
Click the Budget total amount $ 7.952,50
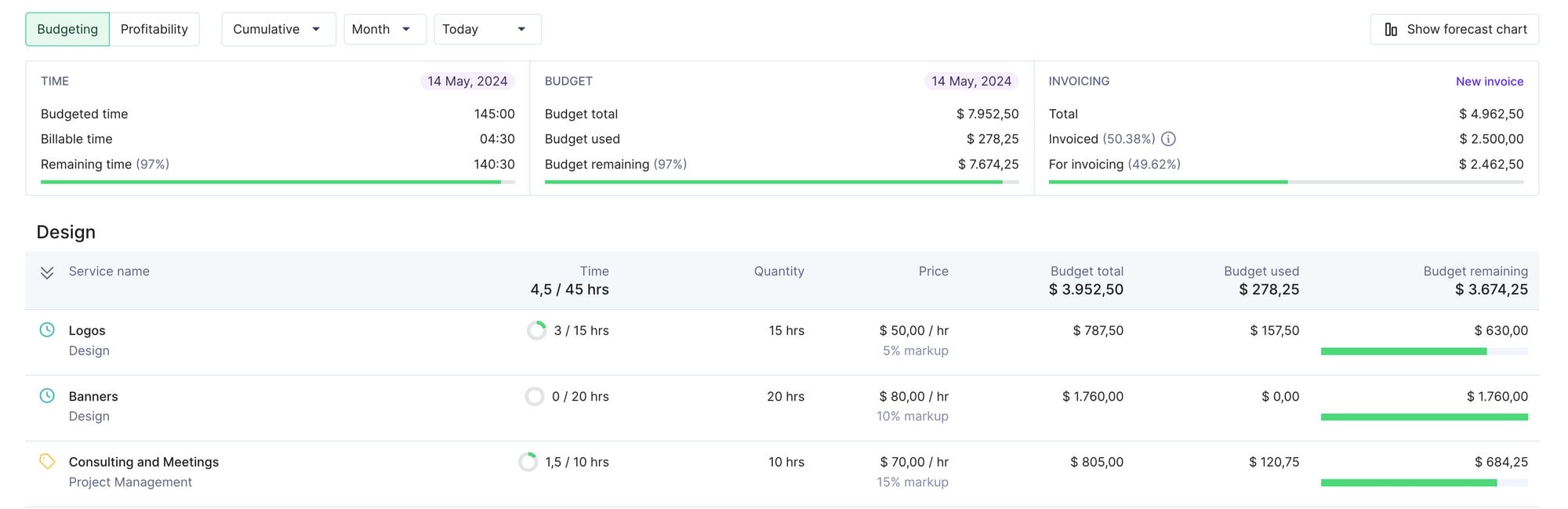click(x=988, y=114)
